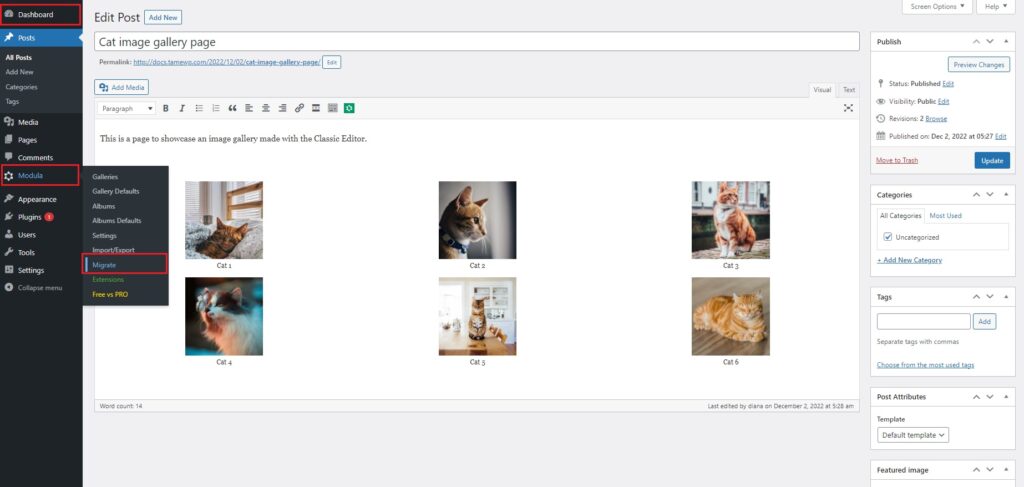
Task: Open the Paragraph format dropdown
Action: [x=127, y=108]
